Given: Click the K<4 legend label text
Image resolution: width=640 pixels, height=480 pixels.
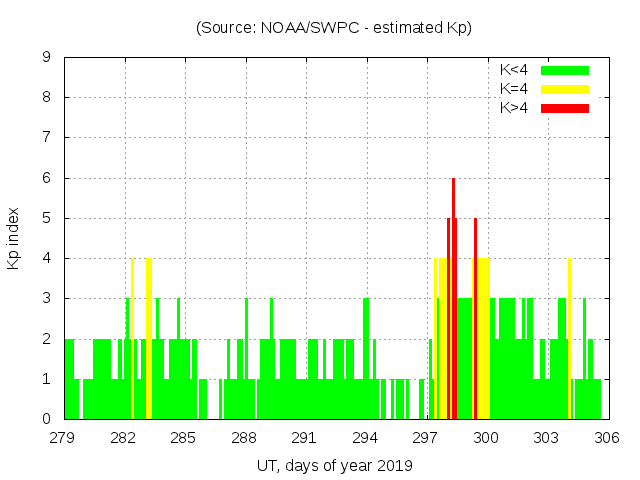Looking at the screenshot, I should [516, 70].
